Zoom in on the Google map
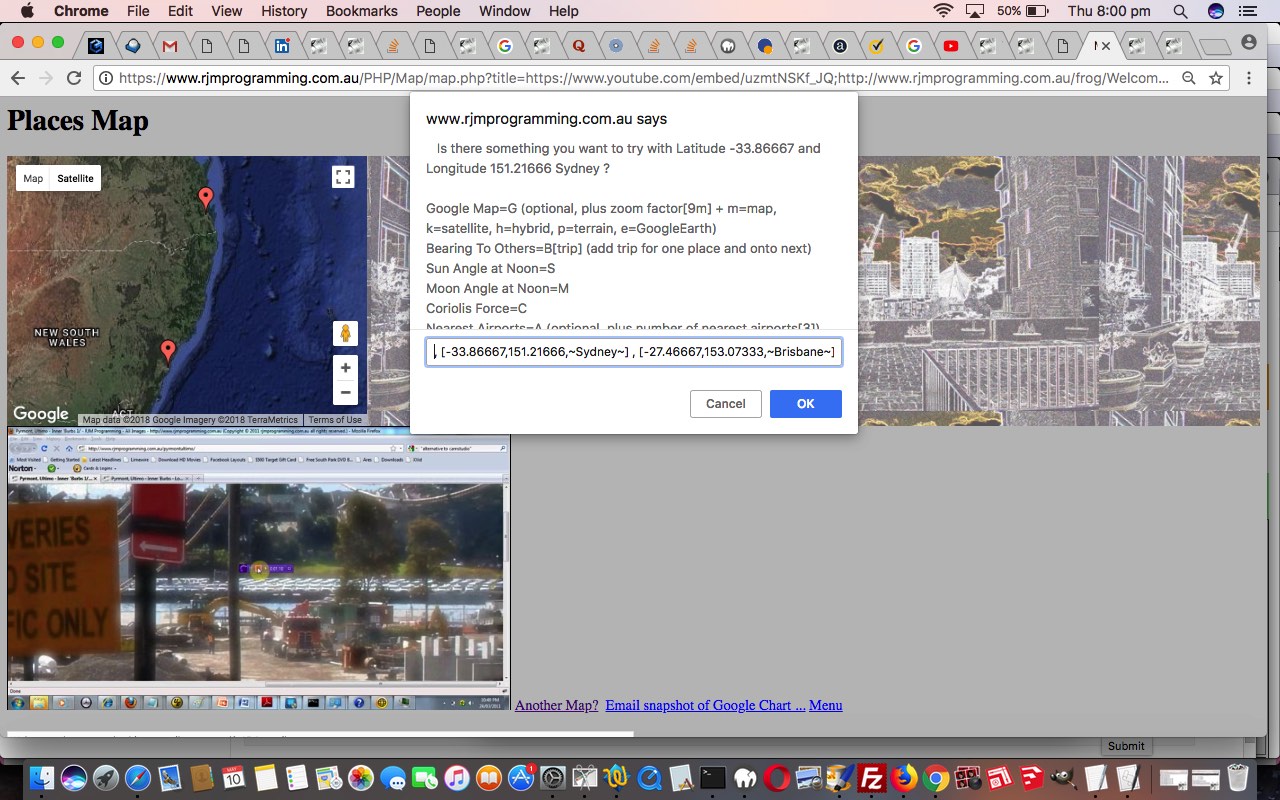Viewport: 1280px width, 800px height. coord(345,368)
